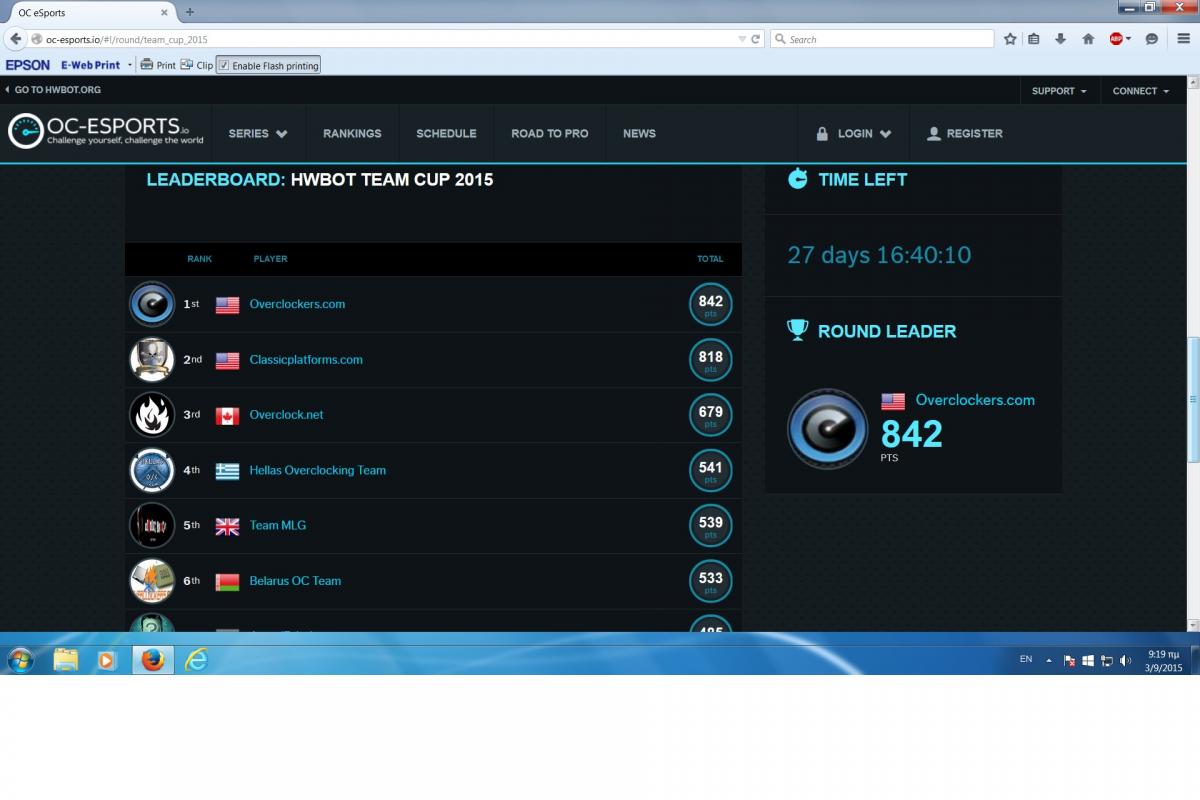Open the ROAD TO PRO navigation item
Image resolution: width=1200 pixels, height=800 pixels.
coord(549,133)
